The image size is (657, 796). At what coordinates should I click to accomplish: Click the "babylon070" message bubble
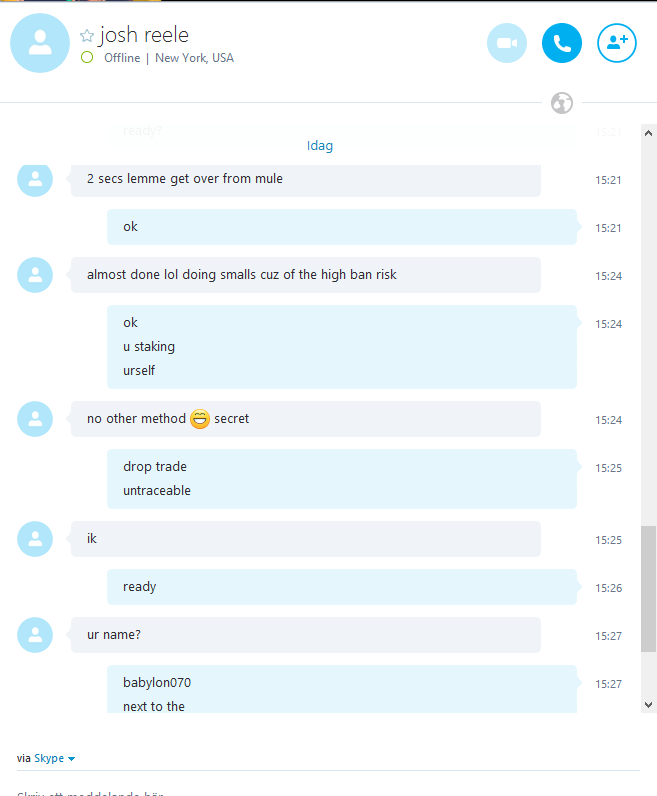click(x=342, y=689)
